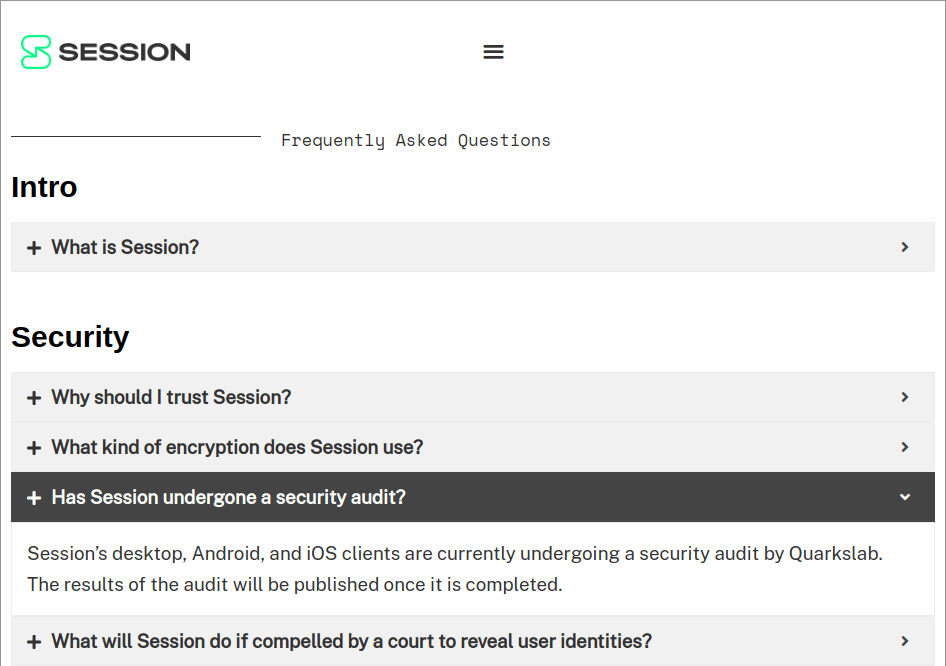Open What kind of encryption does Session use?
Image resolution: width=946 pixels, height=666 pixels.
pos(473,447)
